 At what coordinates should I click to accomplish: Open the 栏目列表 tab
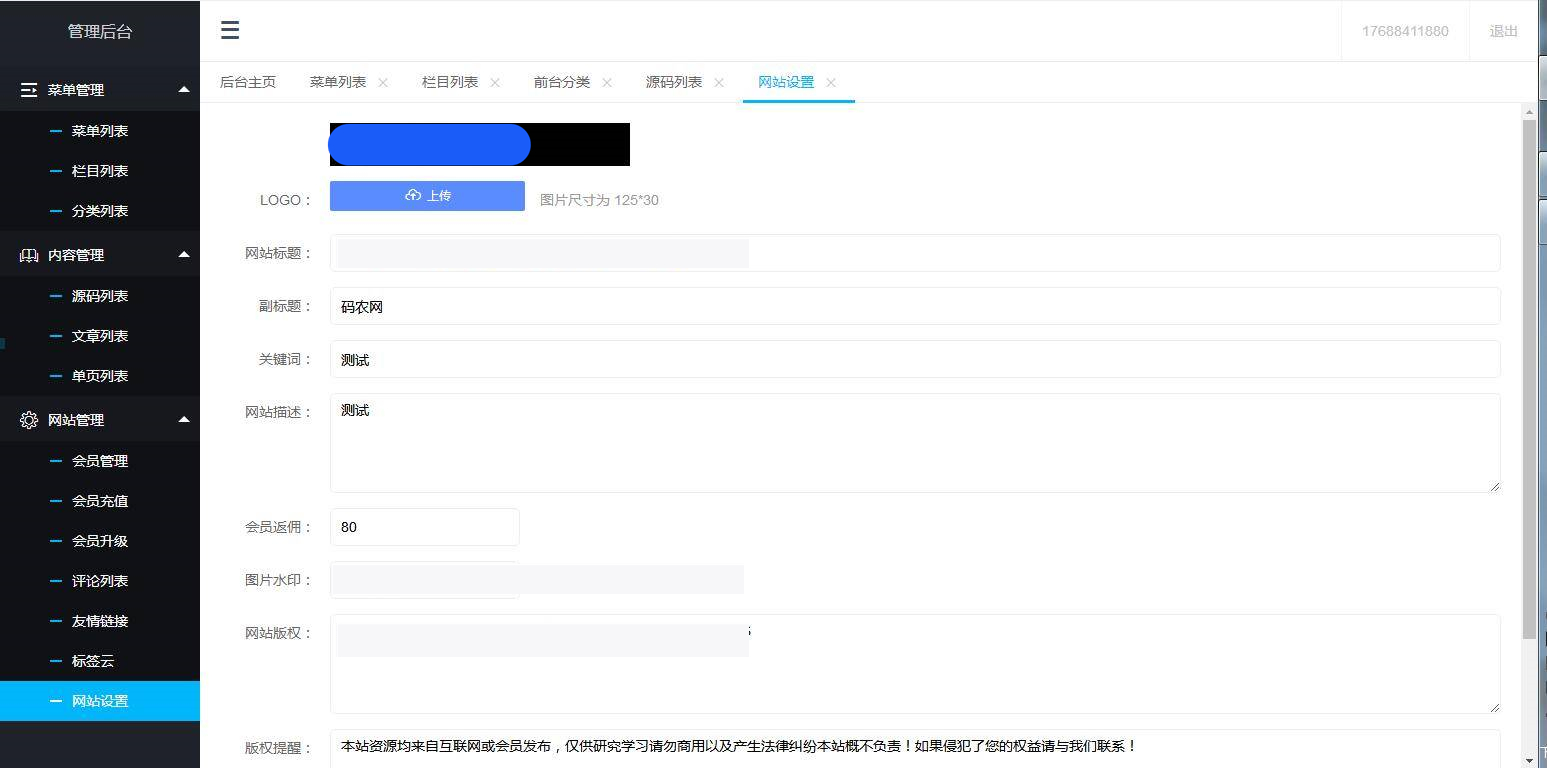(x=448, y=82)
